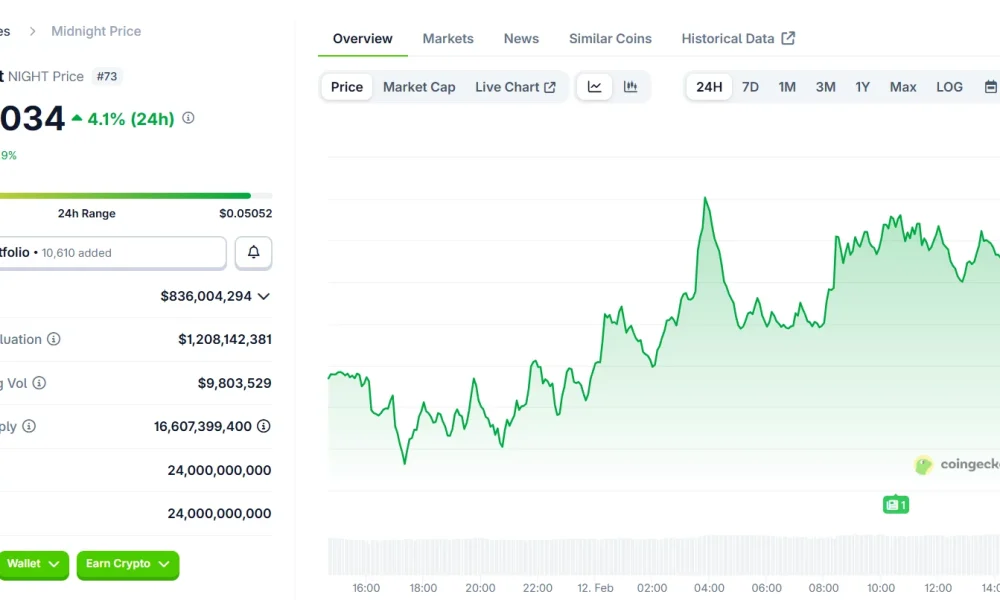Click the external link icon beside Historical Data
Viewport: 1000px width, 600px height.
click(x=788, y=37)
